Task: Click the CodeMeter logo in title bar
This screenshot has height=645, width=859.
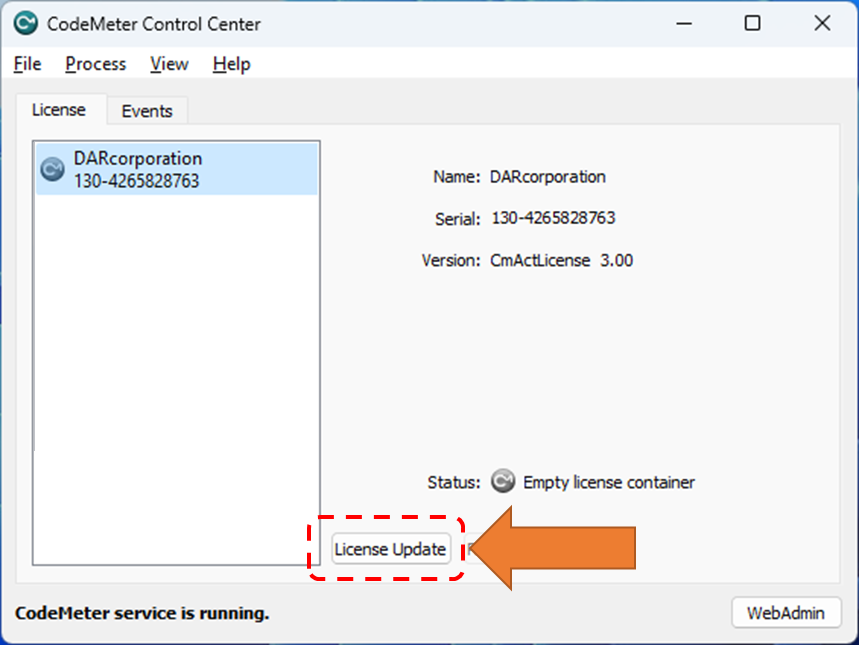Action: 26,24
